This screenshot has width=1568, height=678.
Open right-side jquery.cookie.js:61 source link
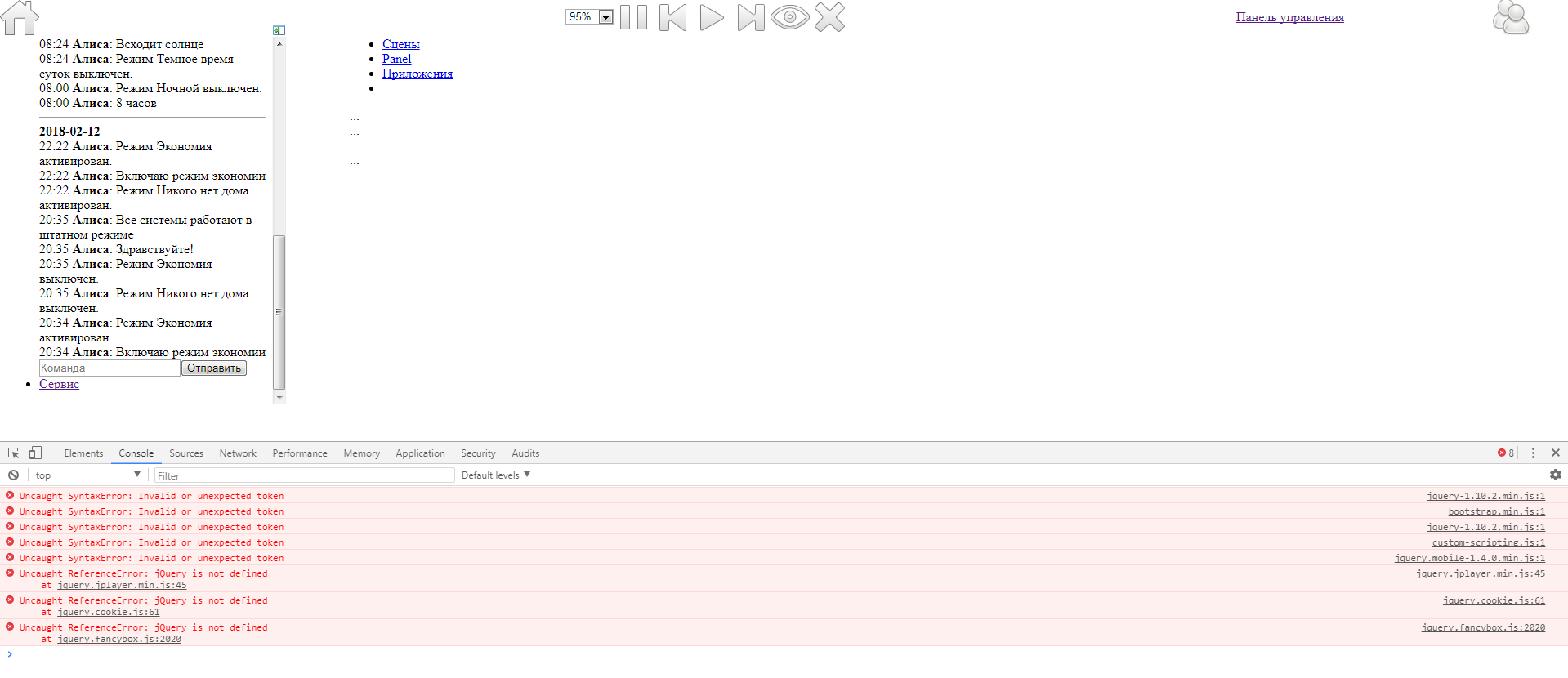[1494, 601]
